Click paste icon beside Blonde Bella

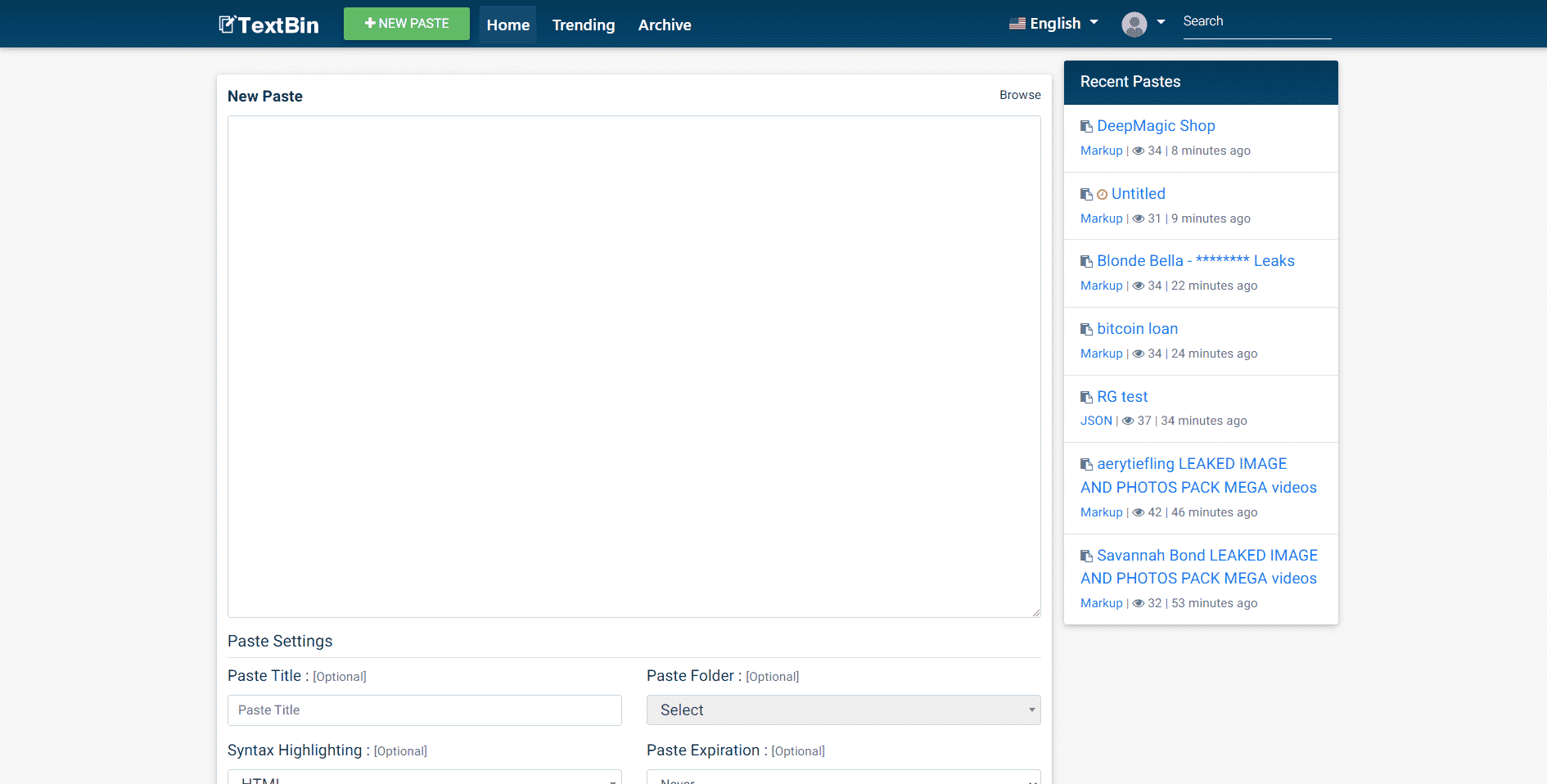click(1086, 261)
